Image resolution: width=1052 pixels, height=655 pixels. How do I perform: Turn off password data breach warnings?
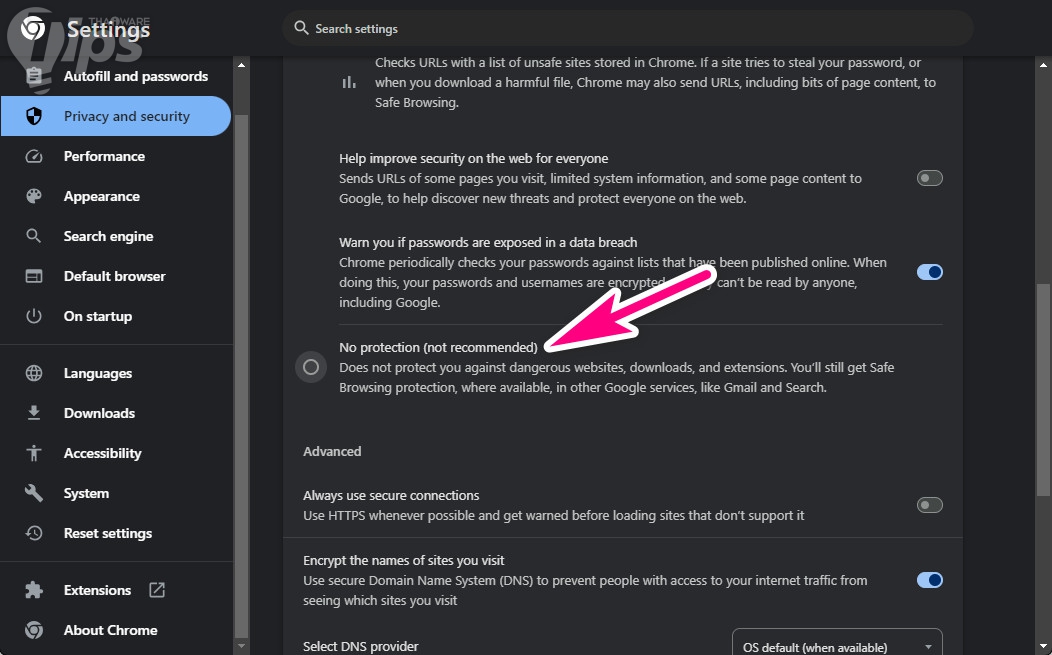pyautogui.click(x=929, y=272)
